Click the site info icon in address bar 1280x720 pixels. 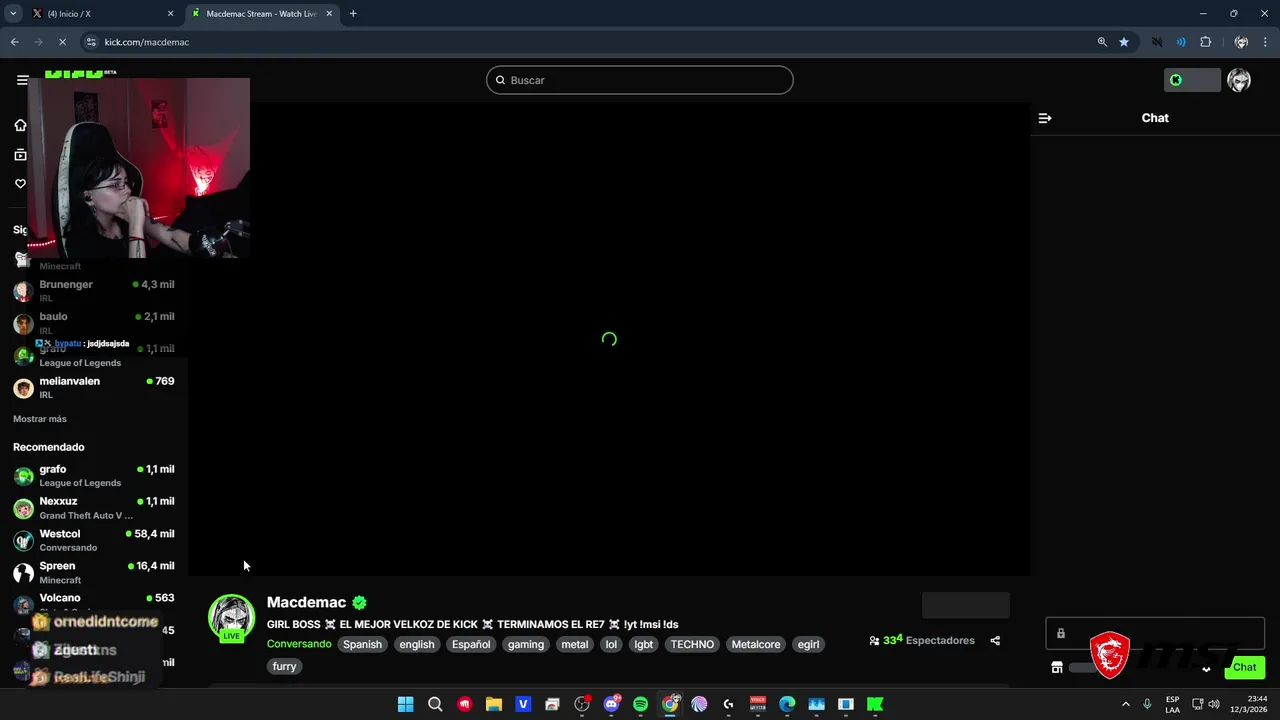pyautogui.click(x=91, y=42)
